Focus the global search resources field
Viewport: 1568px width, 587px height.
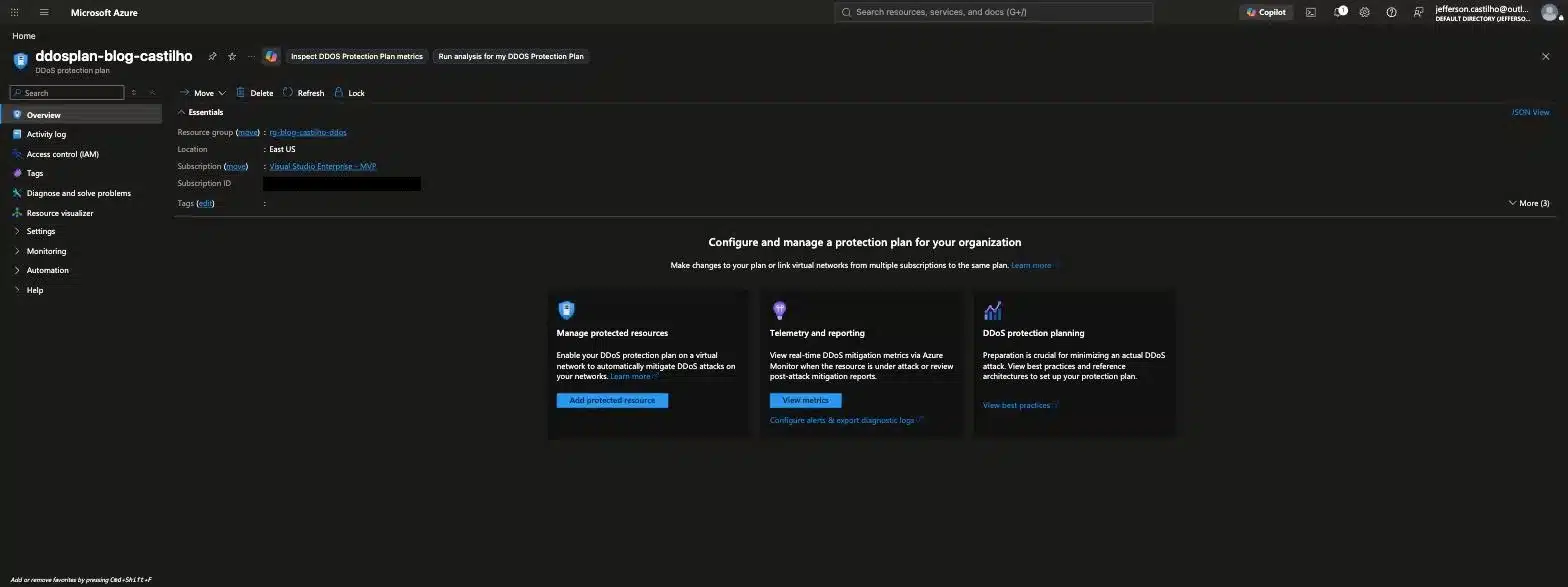[993, 12]
